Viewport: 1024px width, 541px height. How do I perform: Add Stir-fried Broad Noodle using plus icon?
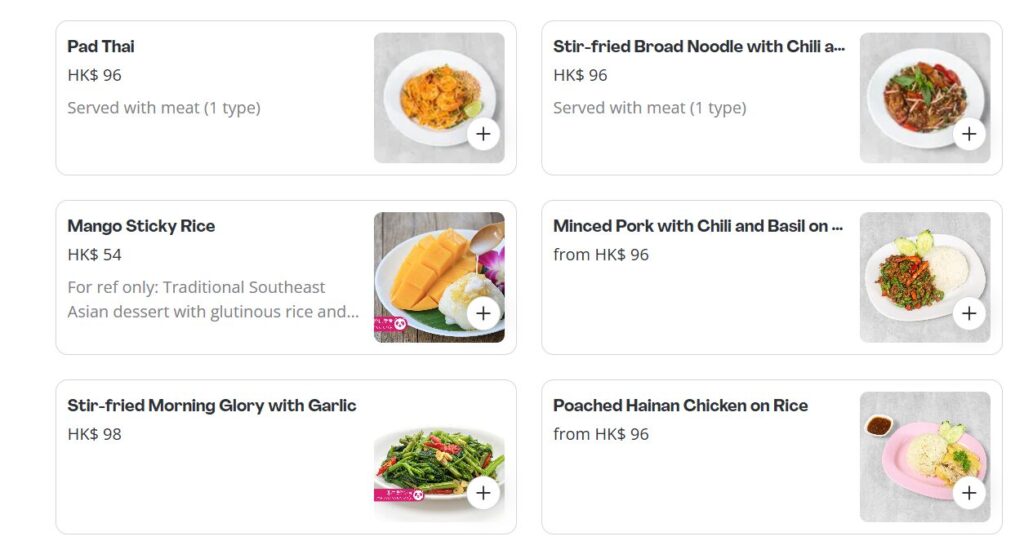coord(969,134)
